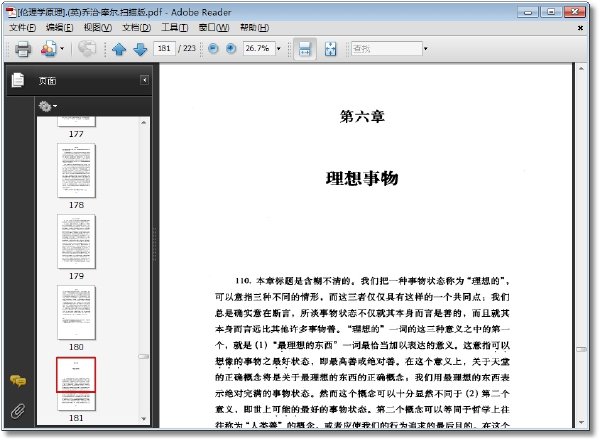Maximize the Adobe Reader window
Viewport: 600px width, 441px height.
551,12
